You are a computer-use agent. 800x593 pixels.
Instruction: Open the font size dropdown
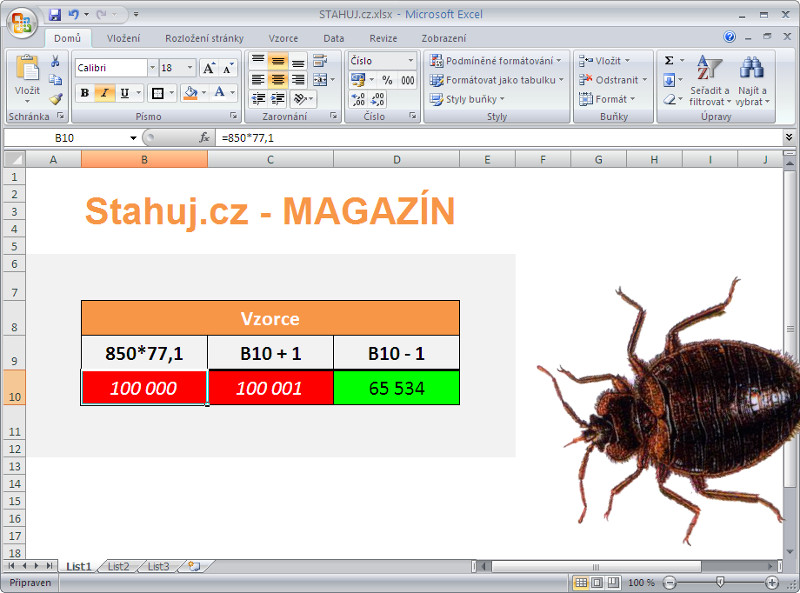(190, 68)
